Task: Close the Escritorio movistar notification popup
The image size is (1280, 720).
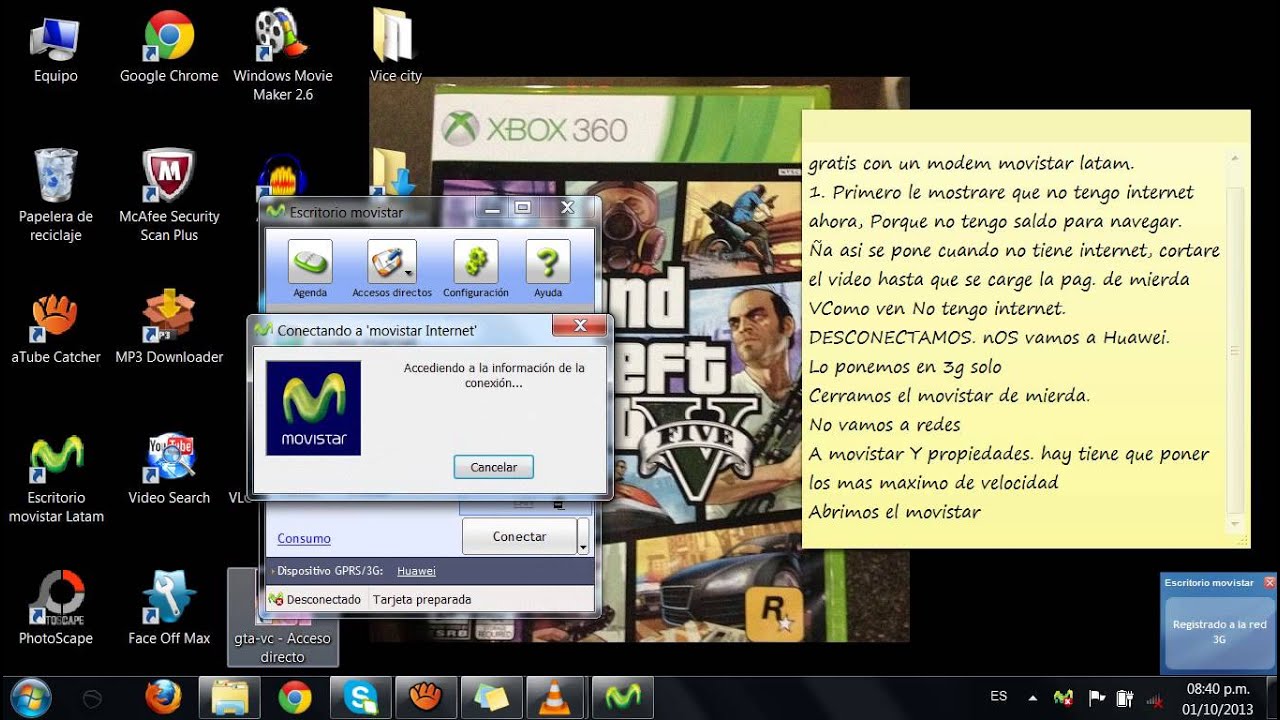Action: point(1269,582)
